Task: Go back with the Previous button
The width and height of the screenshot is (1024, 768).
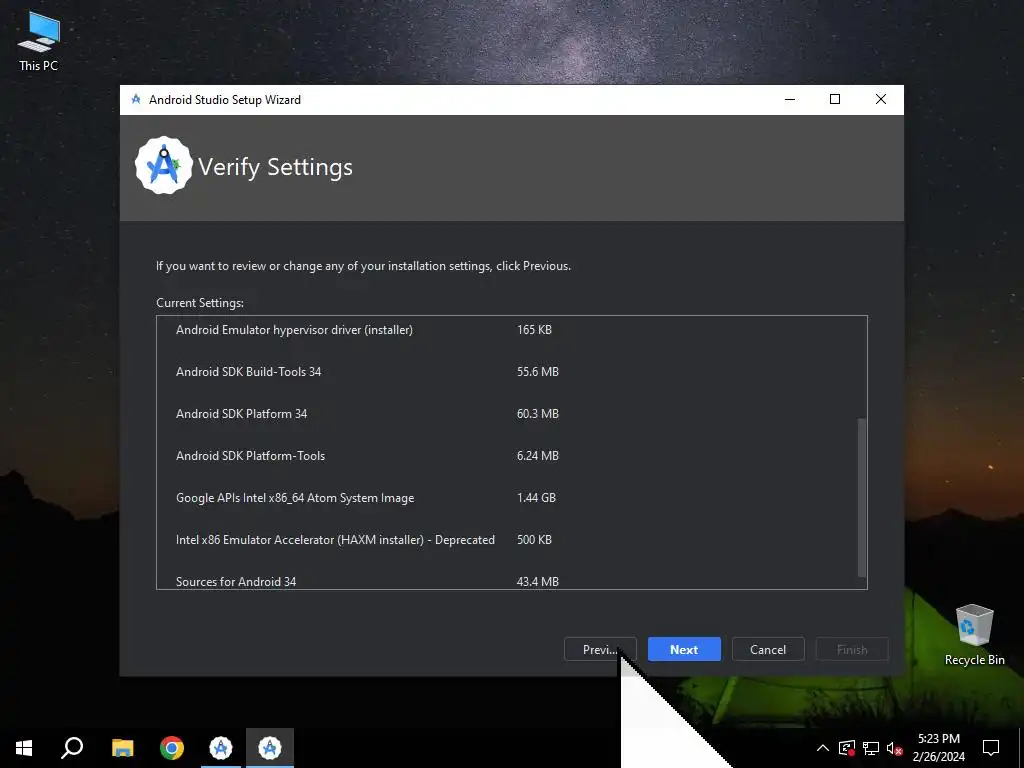Action: pyautogui.click(x=600, y=649)
